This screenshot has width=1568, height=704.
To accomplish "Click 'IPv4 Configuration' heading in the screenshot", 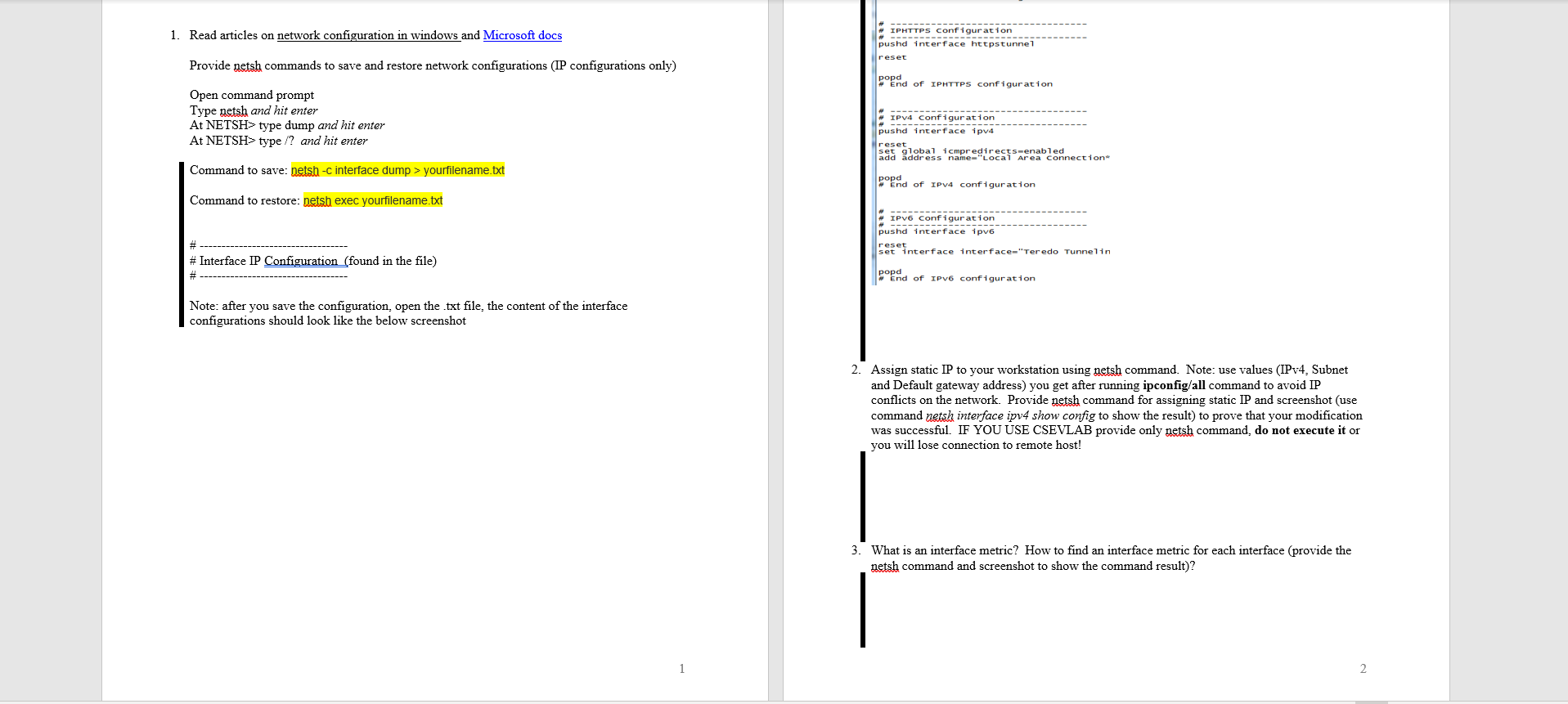I will [x=942, y=118].
